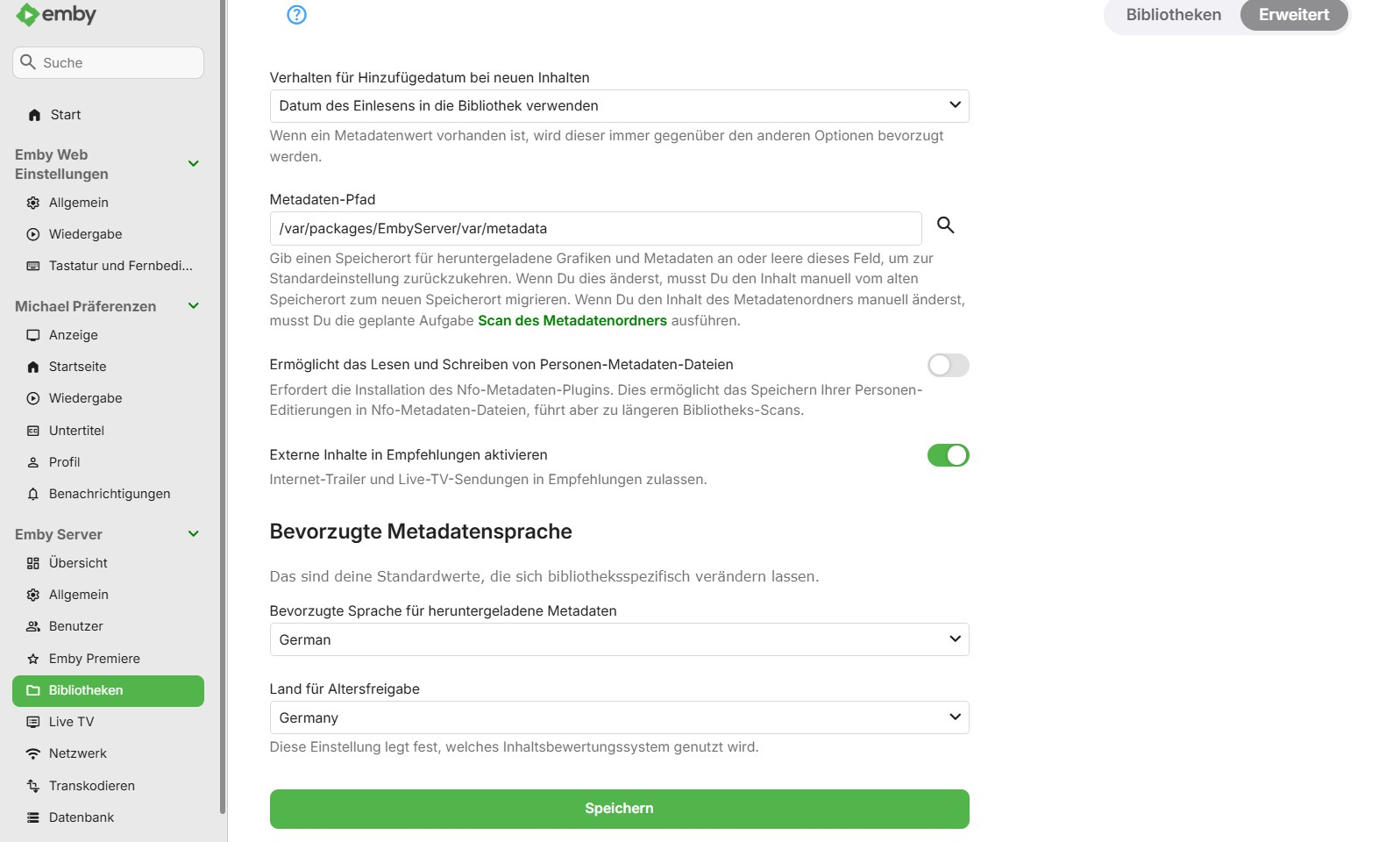Open the Hinzufügedatum behavior dropdown
The image size is (1400, 842).
619,106
